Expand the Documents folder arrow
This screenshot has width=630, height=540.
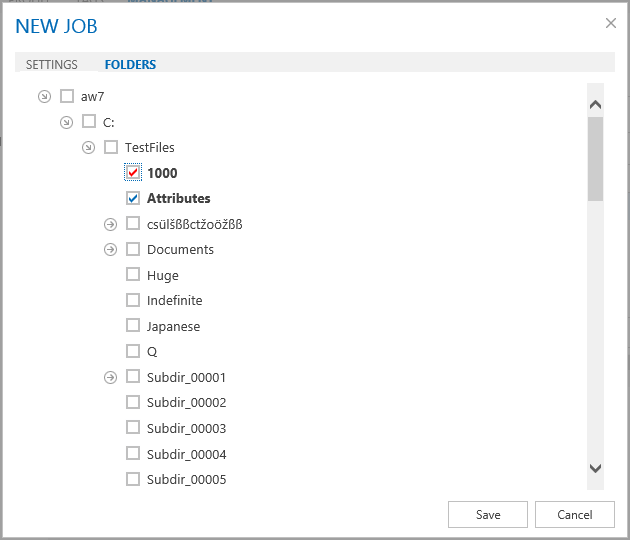(110, 250)
